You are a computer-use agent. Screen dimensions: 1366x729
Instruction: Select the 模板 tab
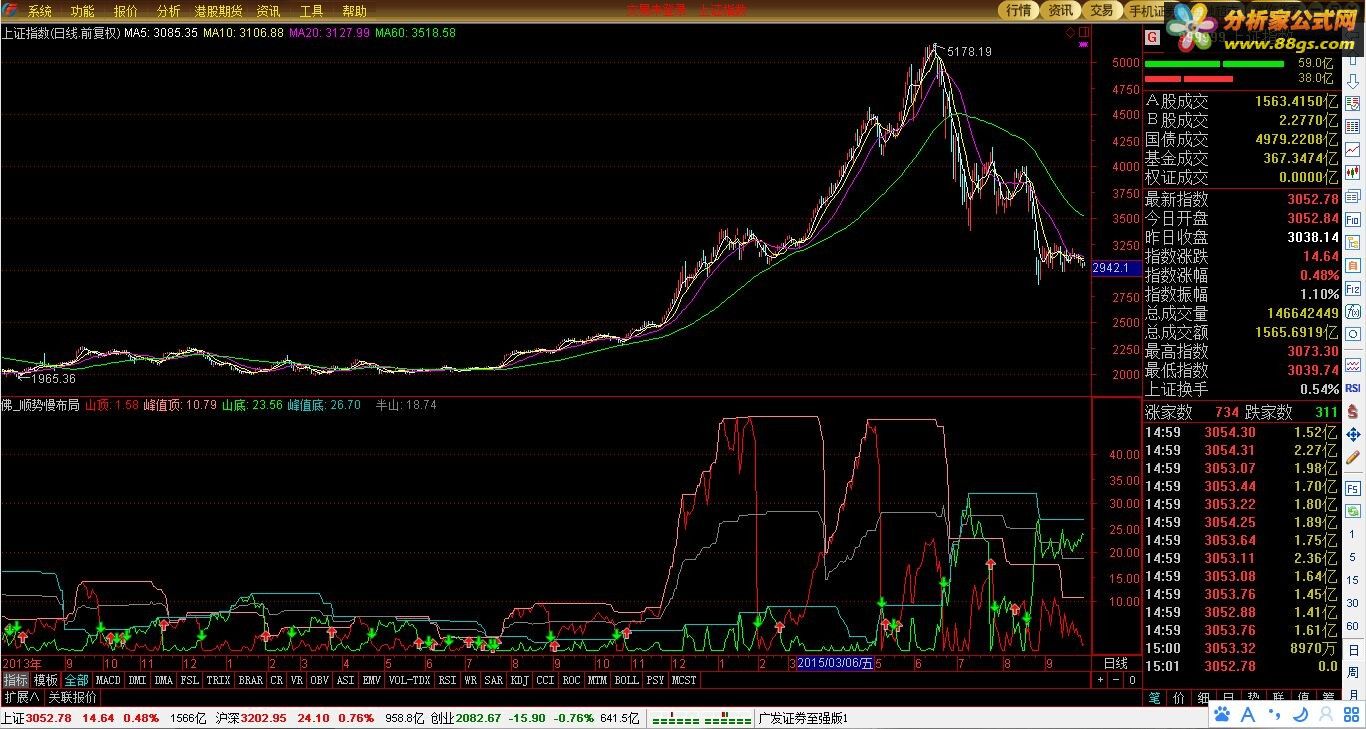coord(46,680)
